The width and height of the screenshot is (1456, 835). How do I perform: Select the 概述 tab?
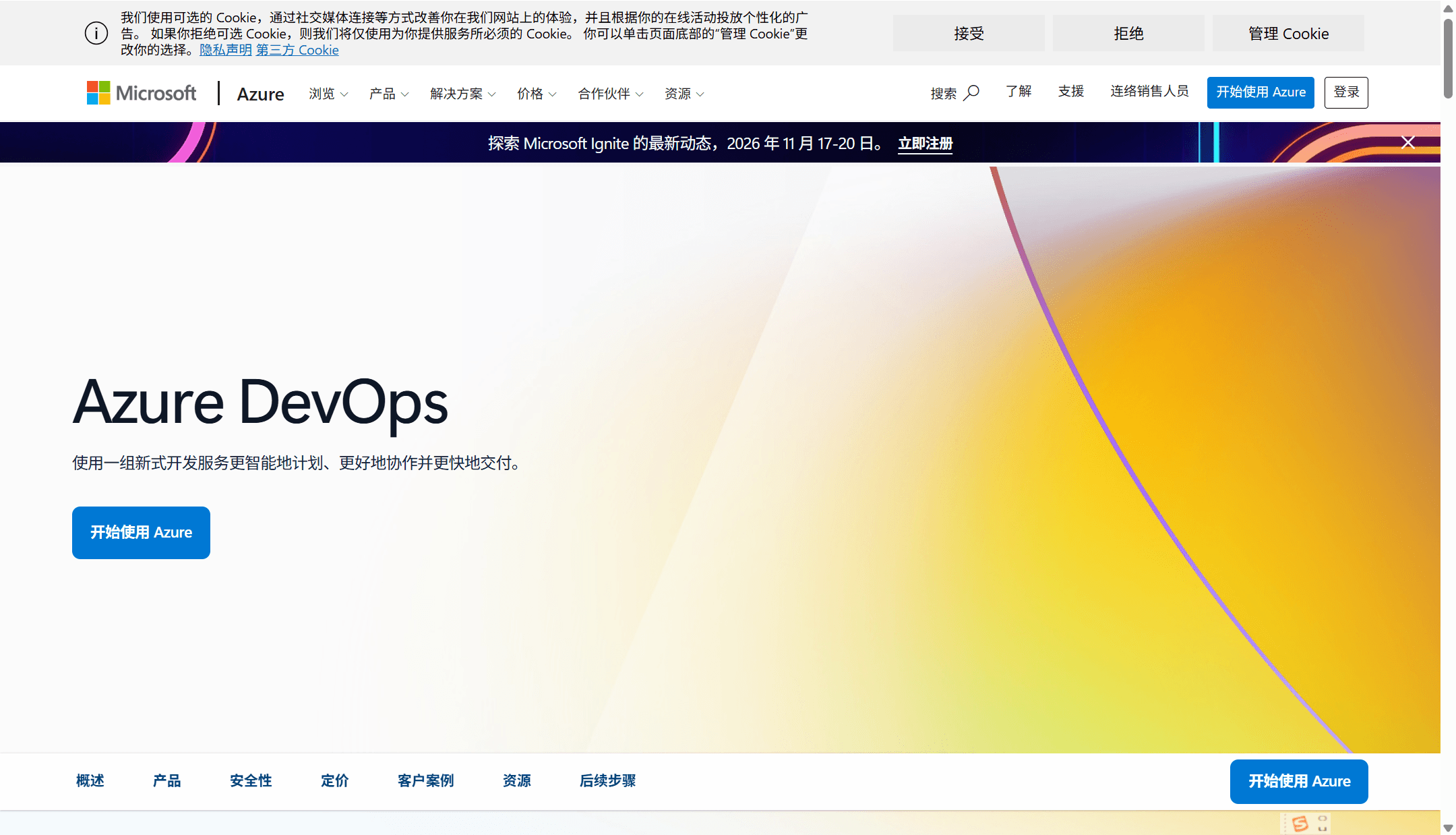pyautogui.click(x=90, y=781)
